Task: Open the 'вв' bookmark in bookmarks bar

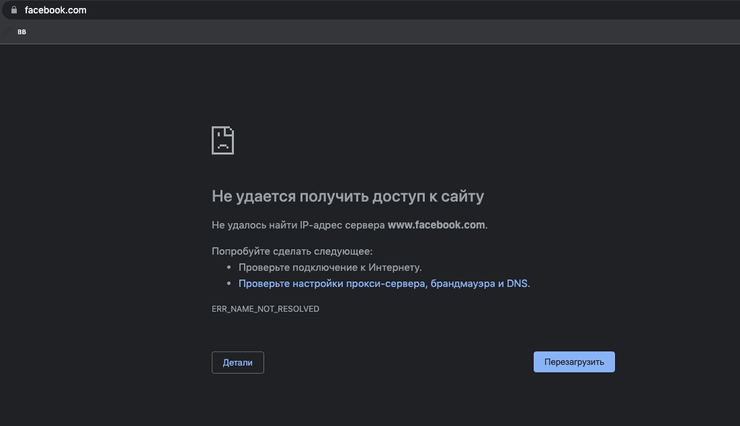Action: point(22,32)
